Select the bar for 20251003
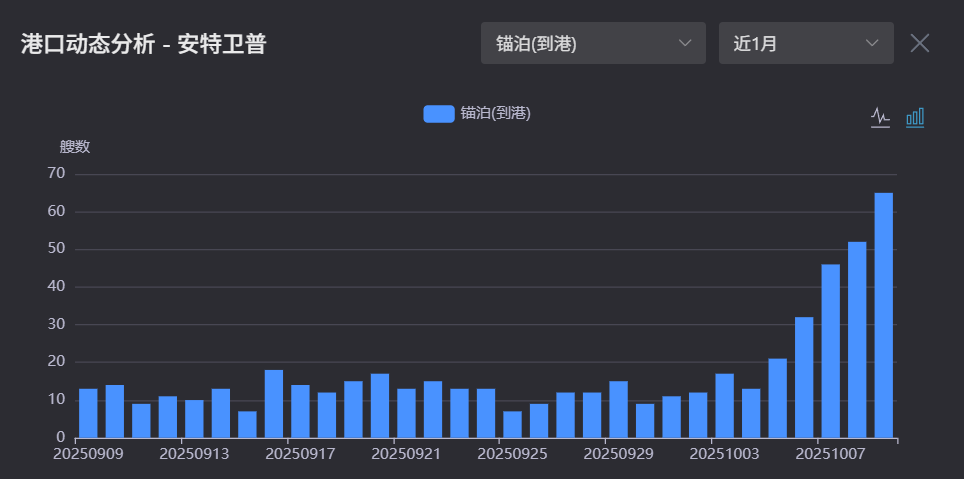 pos(725,406)
